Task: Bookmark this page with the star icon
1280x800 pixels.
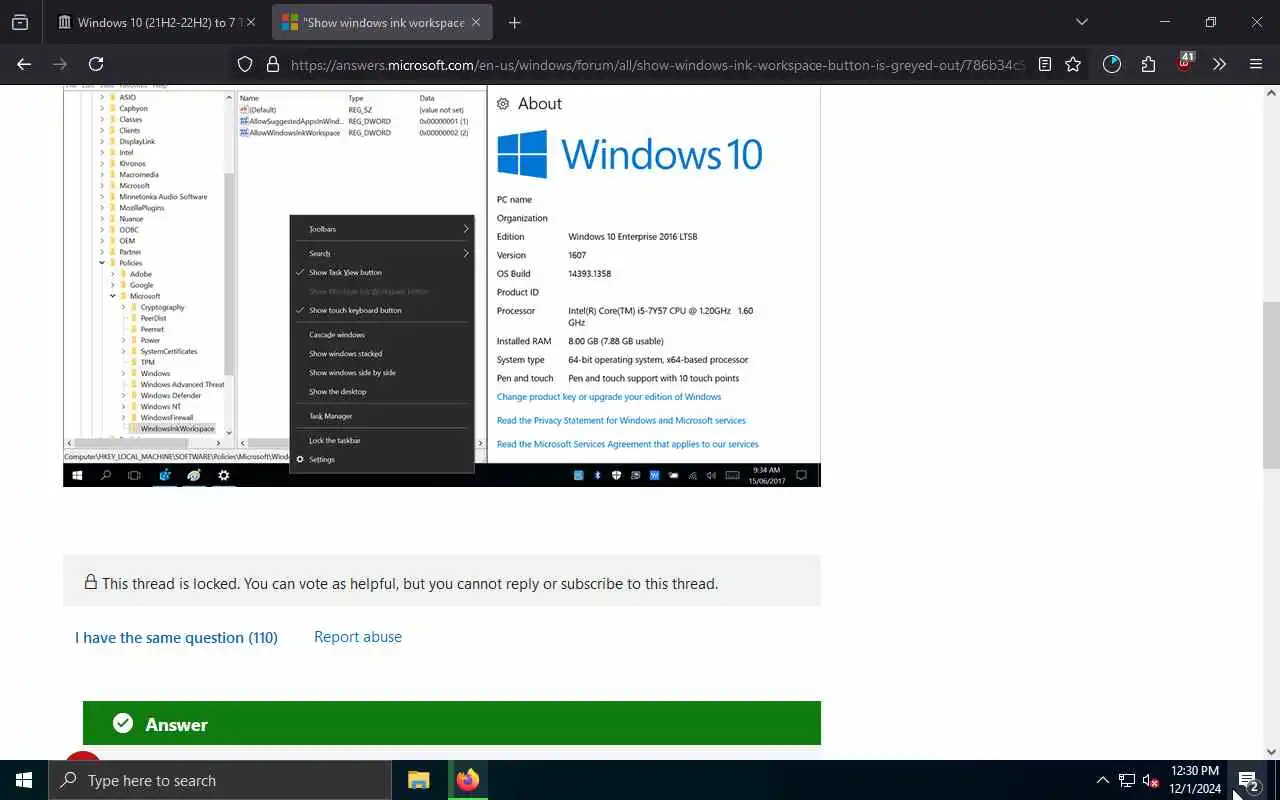Action: [1073, 64]
